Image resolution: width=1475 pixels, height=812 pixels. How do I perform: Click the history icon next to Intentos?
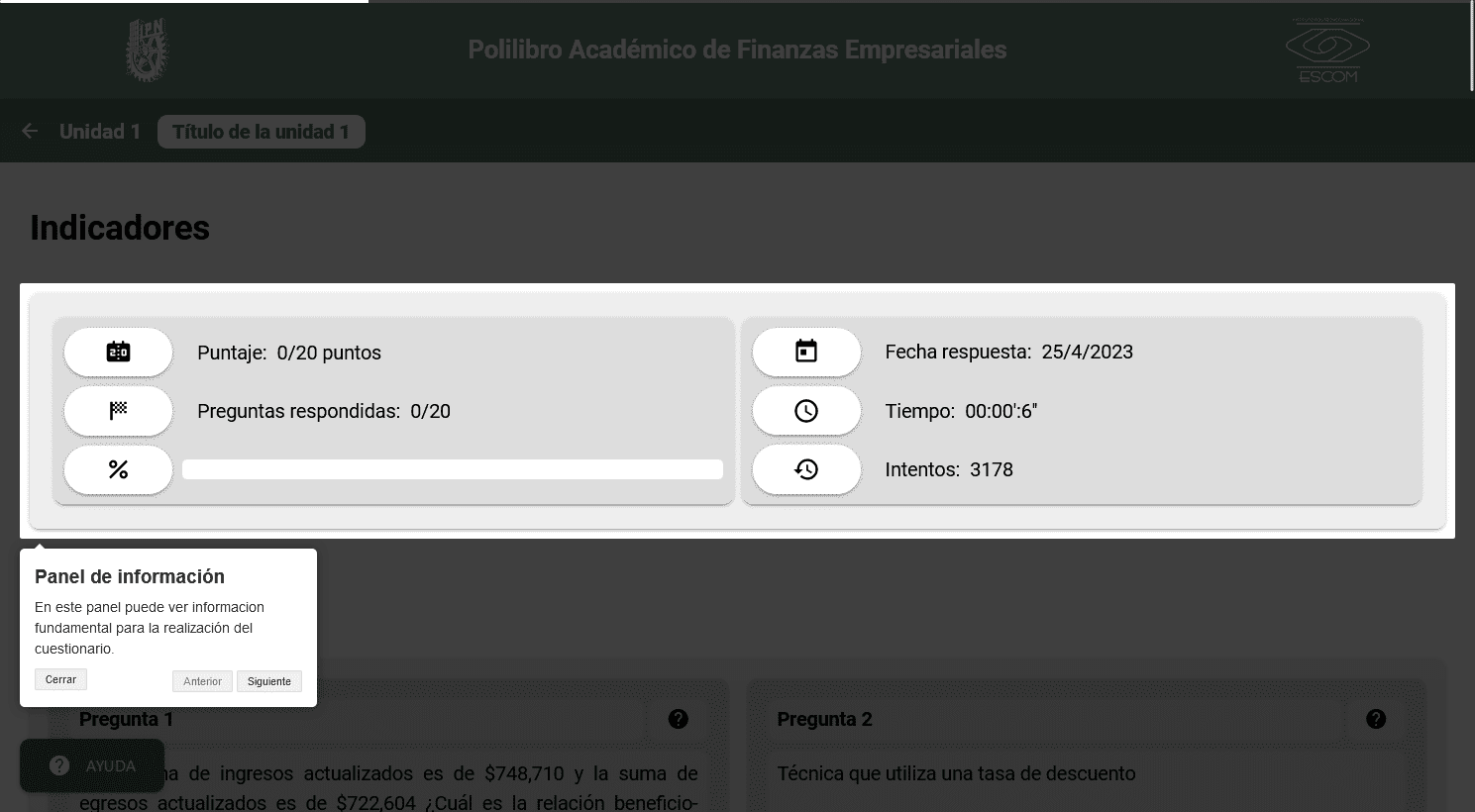(806, 469)
